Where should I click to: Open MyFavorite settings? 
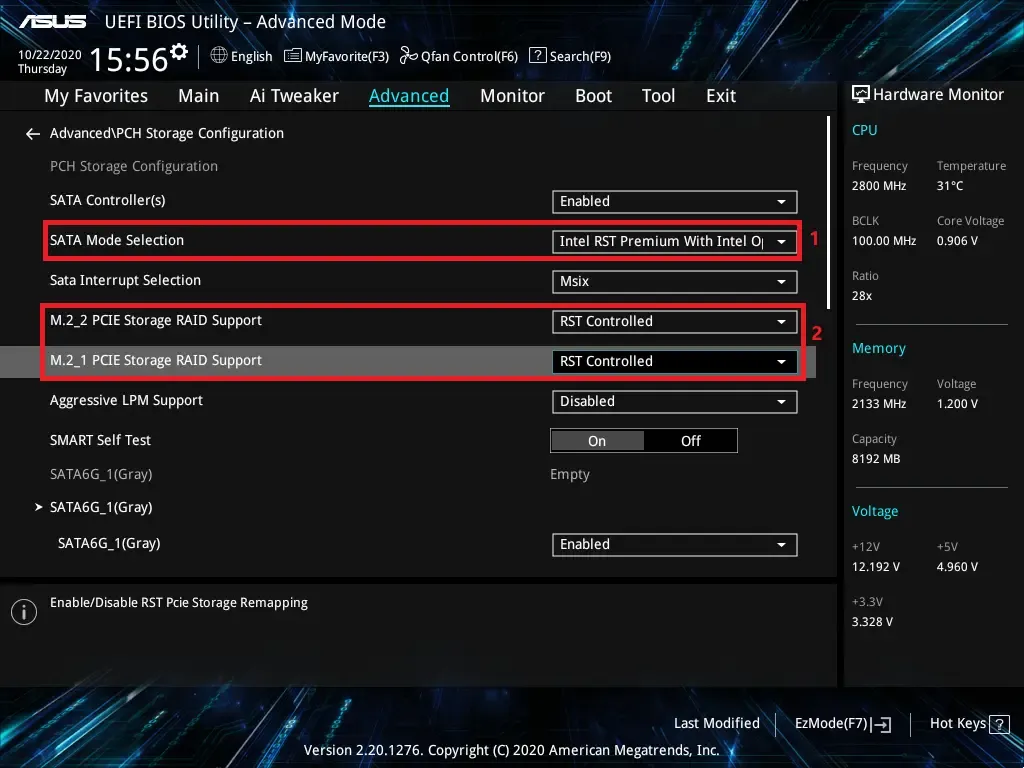[336, 56]
